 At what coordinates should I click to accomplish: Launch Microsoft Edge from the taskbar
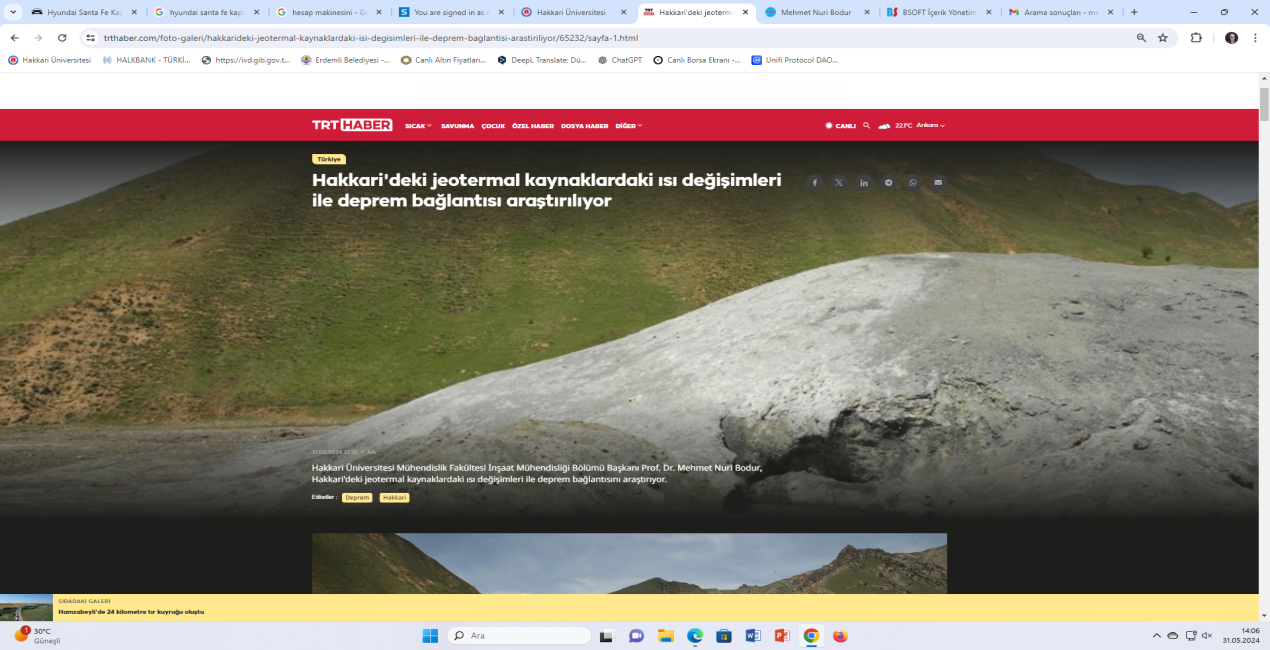(695, 636)
